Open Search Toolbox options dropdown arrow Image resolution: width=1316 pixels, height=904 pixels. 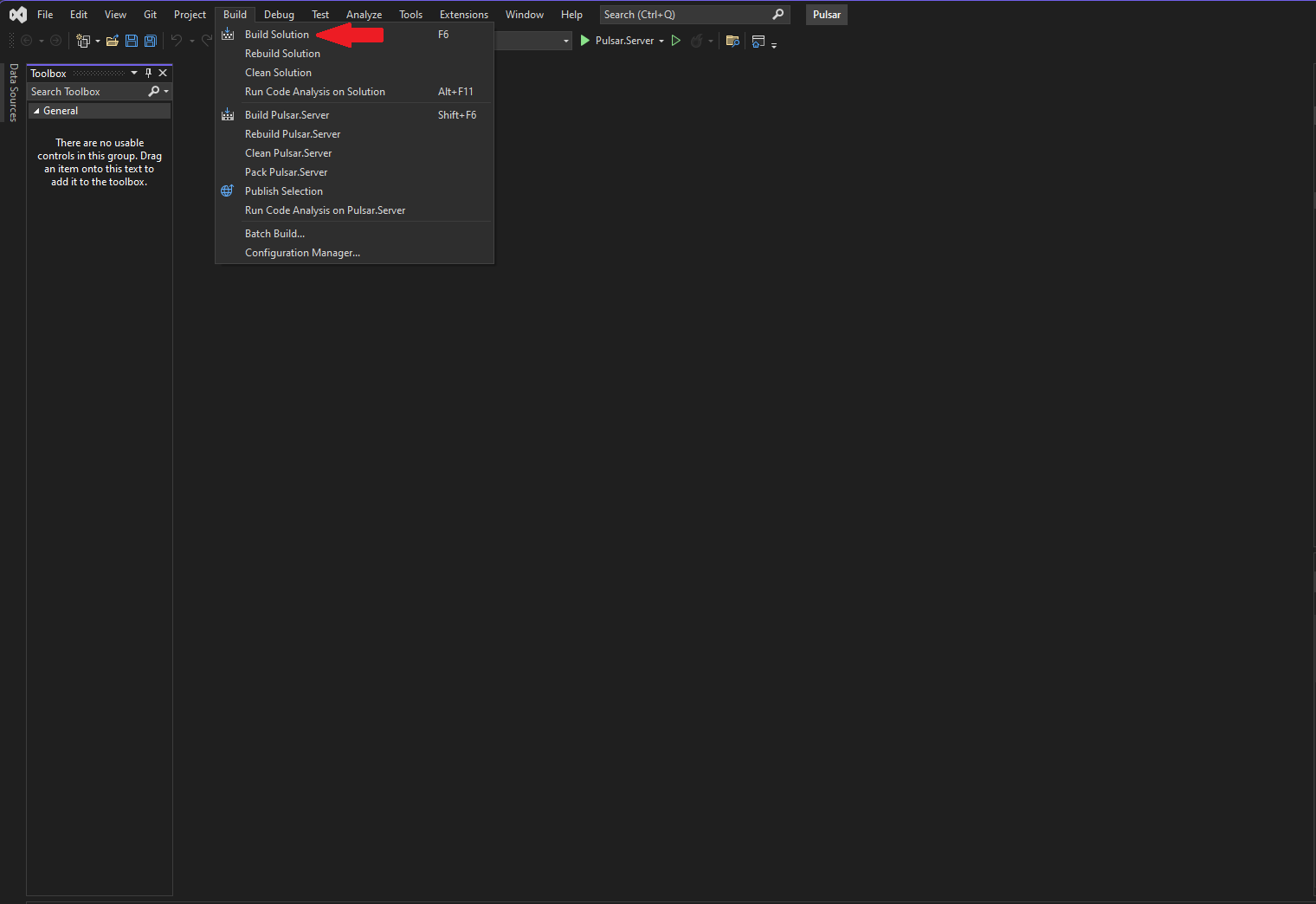click(x=166, y=91)
